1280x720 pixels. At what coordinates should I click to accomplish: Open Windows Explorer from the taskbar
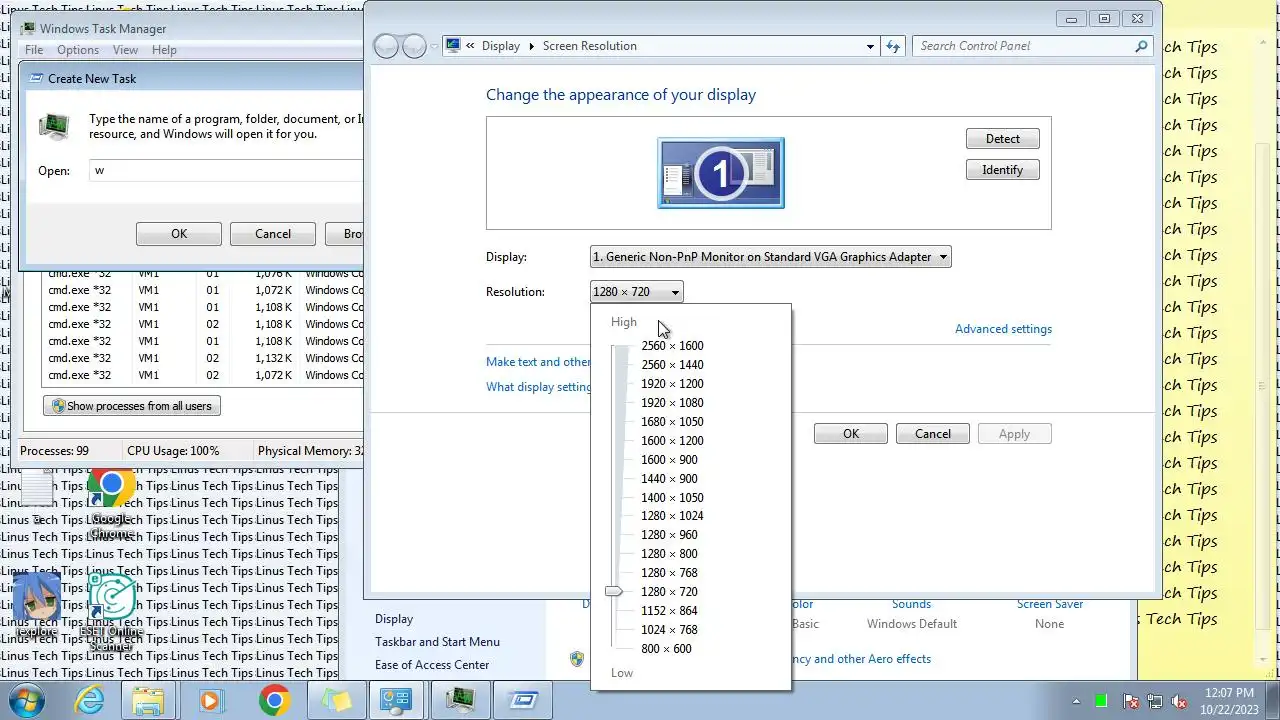tap(148, 700)
